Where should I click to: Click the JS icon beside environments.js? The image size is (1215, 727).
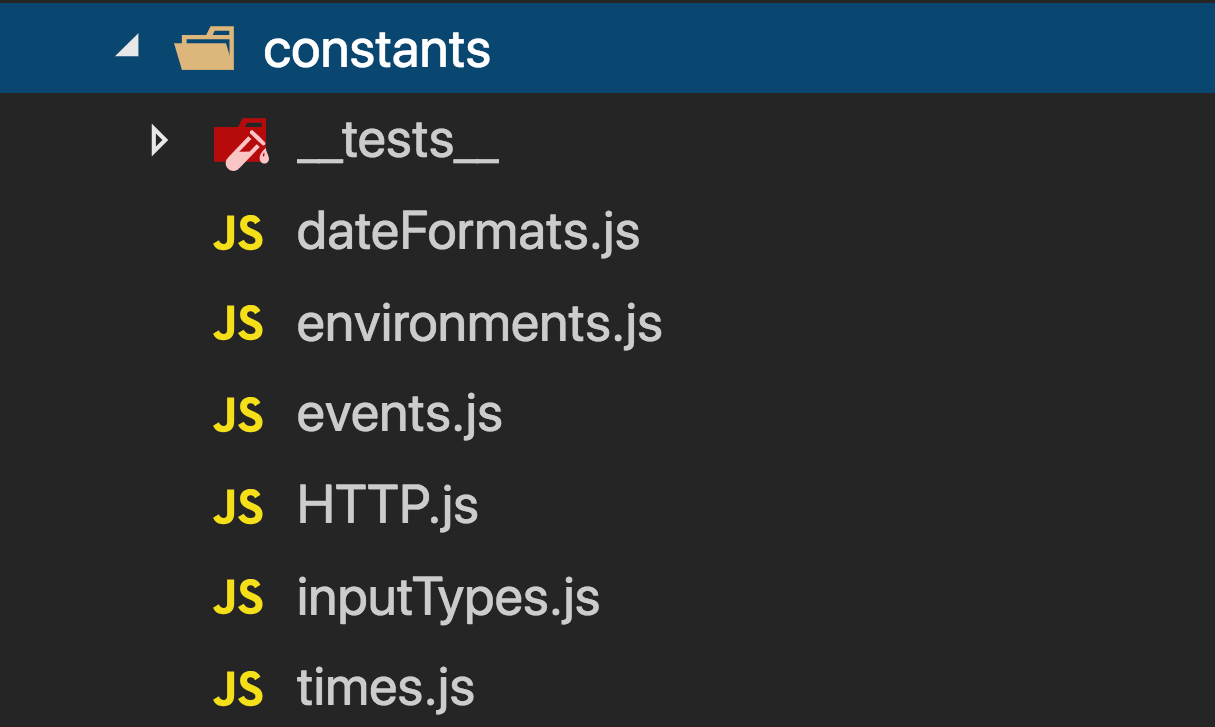tap(238, 324)
